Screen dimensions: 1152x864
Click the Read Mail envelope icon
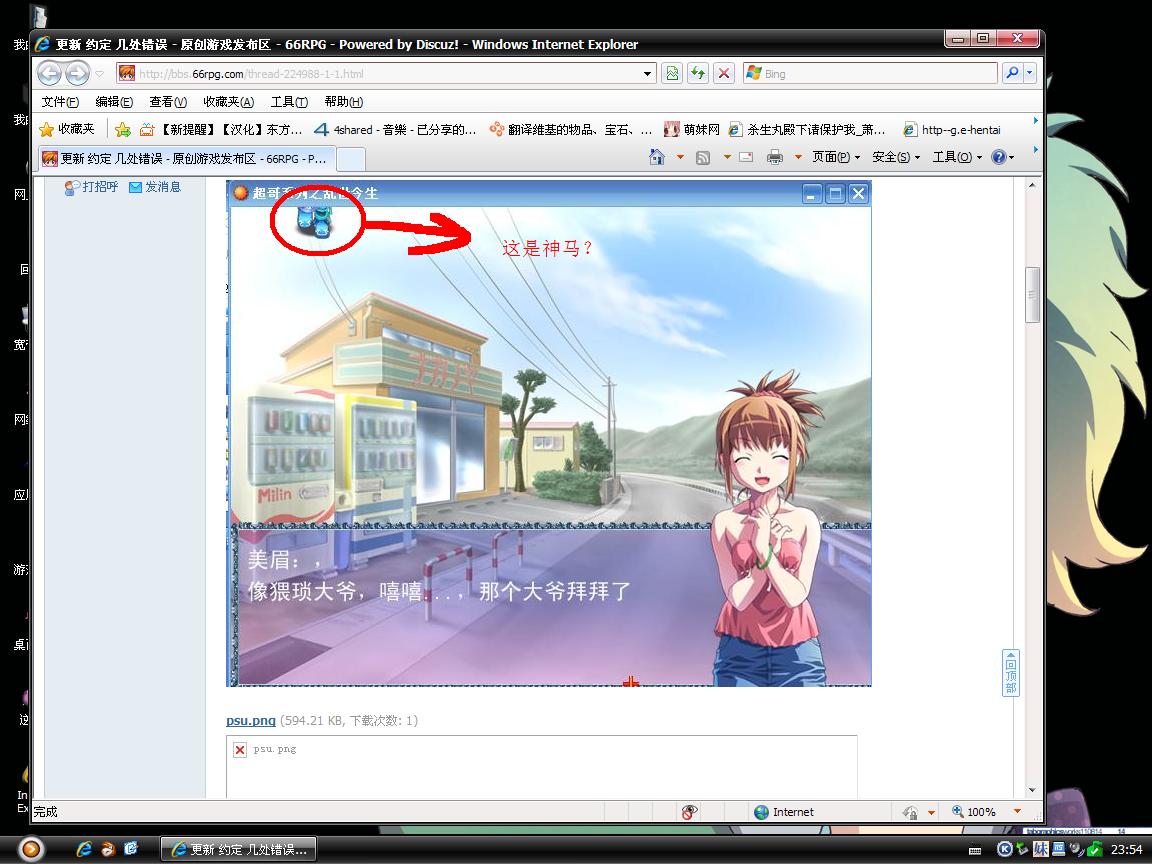746,157
